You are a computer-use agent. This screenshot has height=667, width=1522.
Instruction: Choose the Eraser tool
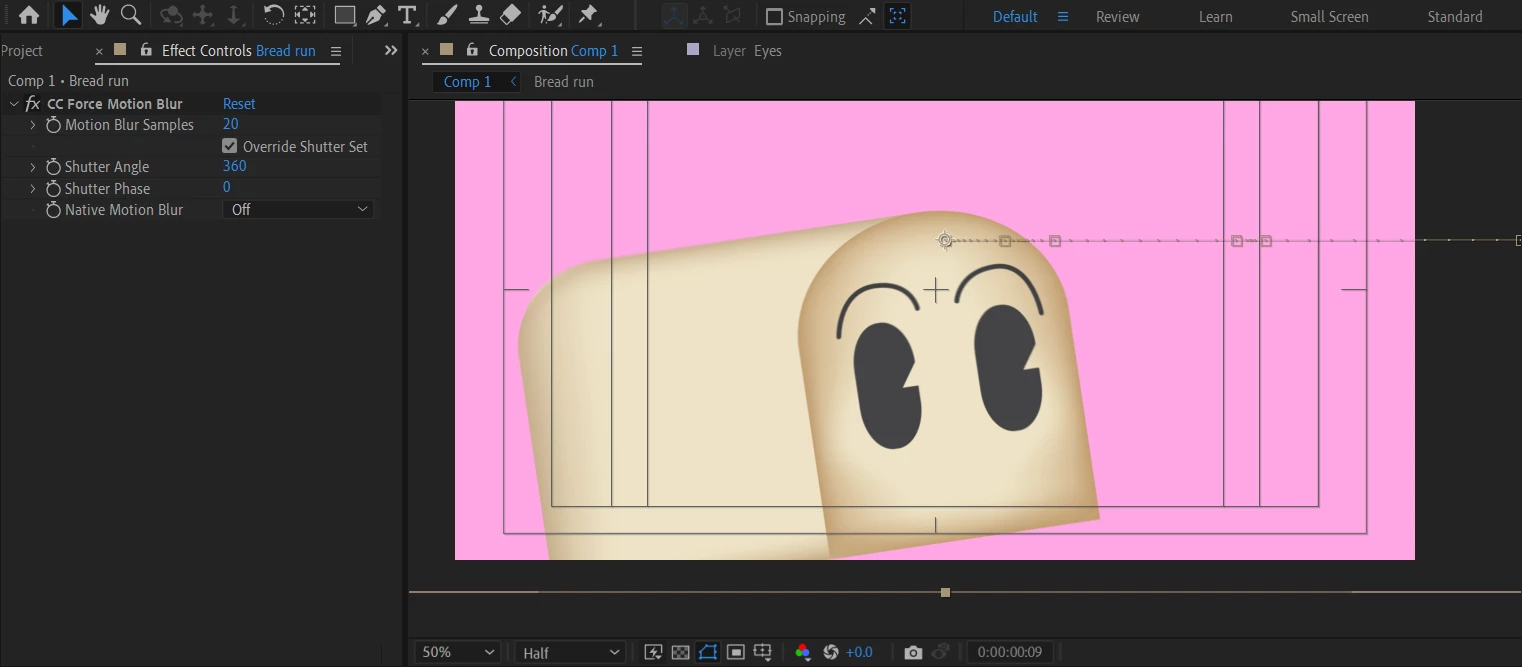point(510,15)
